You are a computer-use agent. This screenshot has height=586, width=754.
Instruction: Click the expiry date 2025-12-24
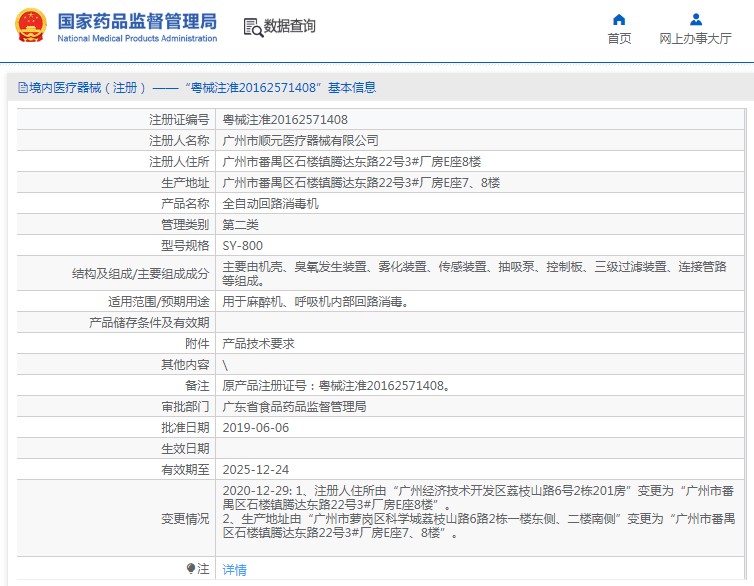pyautogui.click(x=255, y=469)
